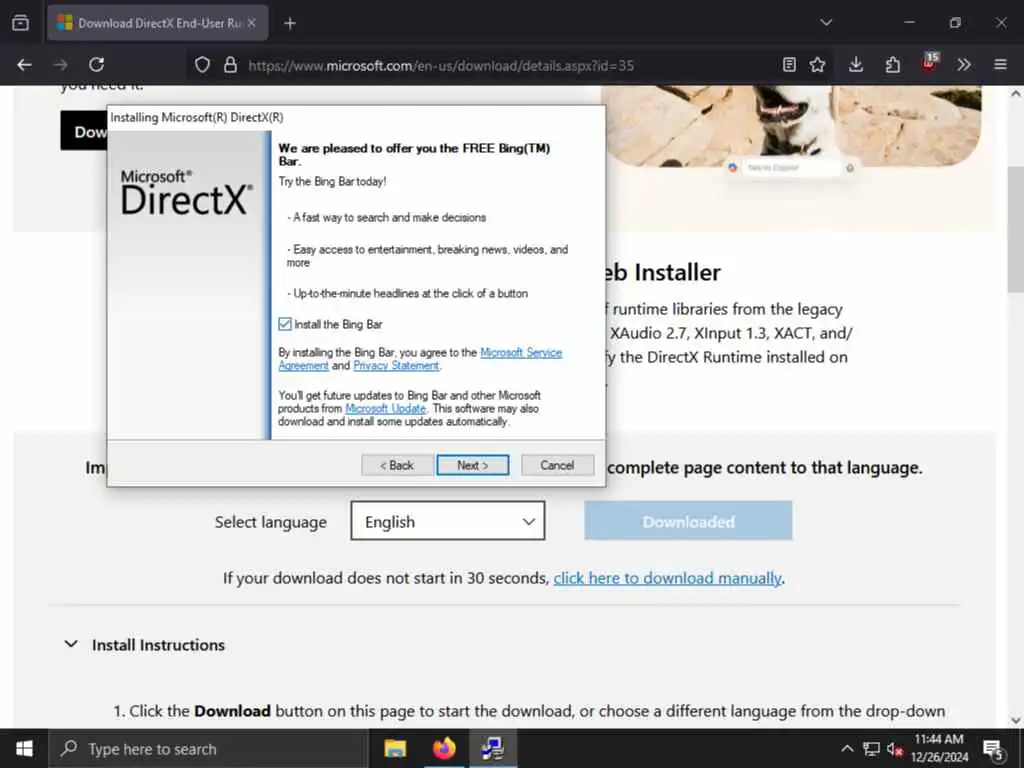Show more toolbar tools chevron
The image size is (1024, 768).
(x=964, y=65)
